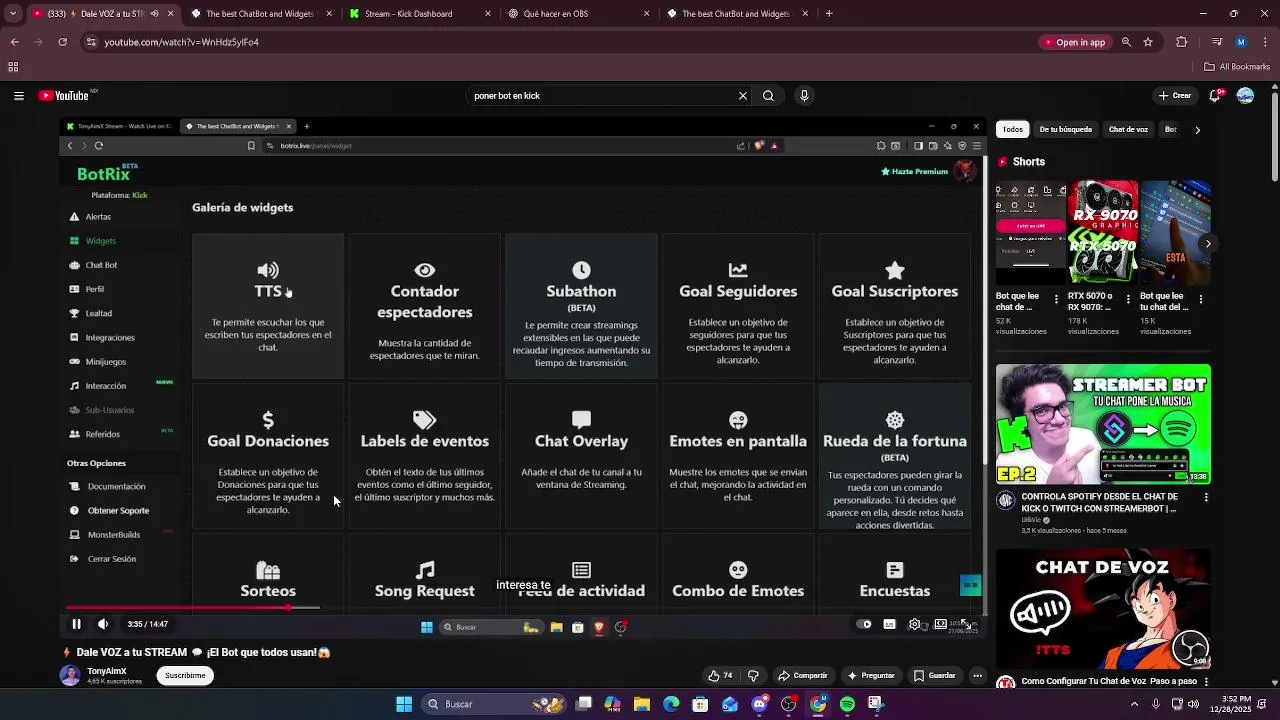Open Goal Donaciones dollar widget

268,456
